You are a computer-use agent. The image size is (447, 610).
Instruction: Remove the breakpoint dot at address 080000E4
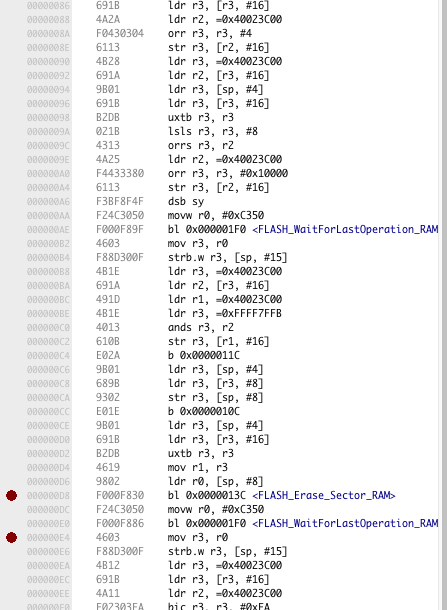(x=11, y=537)
